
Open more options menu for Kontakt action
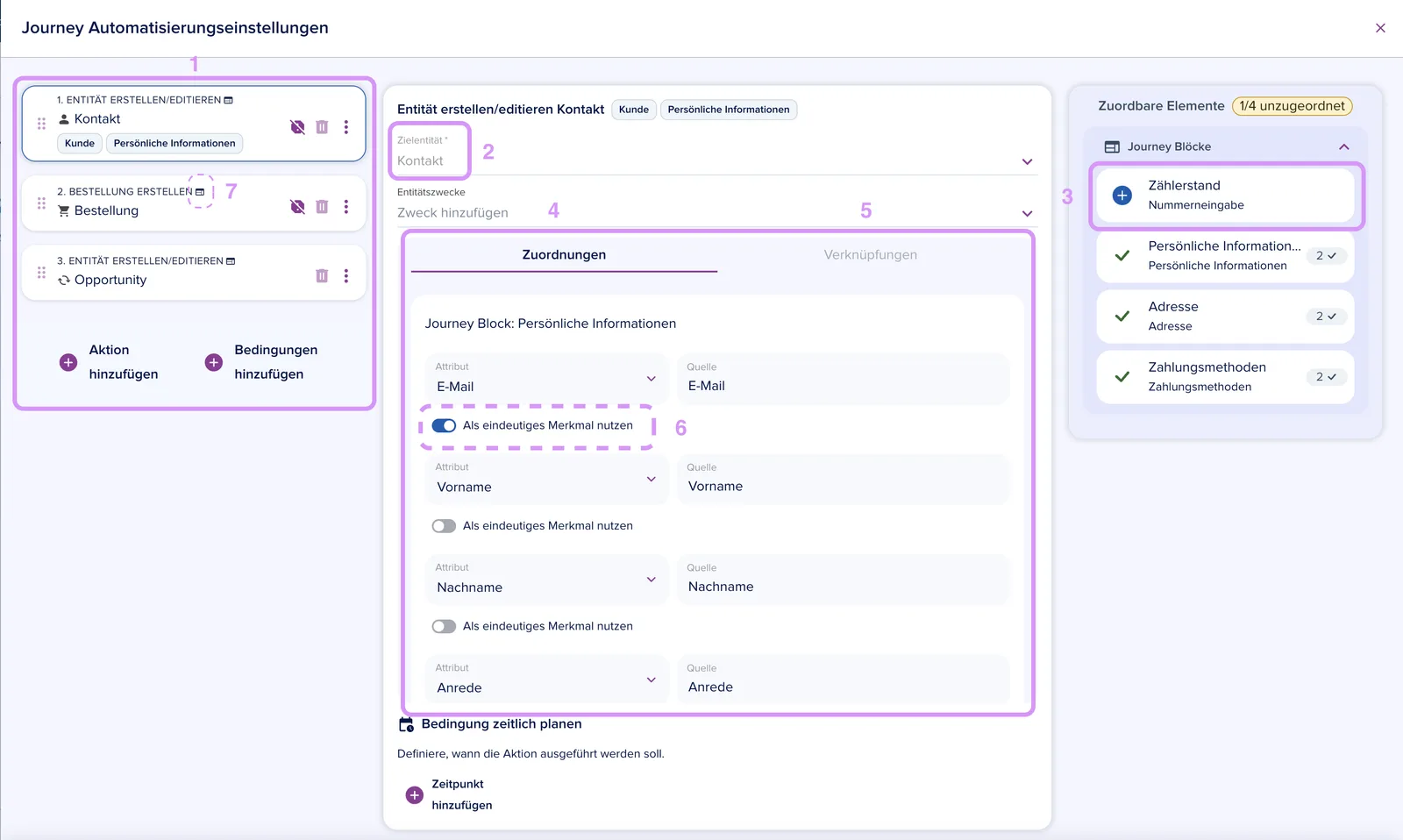tap(346, 127)
